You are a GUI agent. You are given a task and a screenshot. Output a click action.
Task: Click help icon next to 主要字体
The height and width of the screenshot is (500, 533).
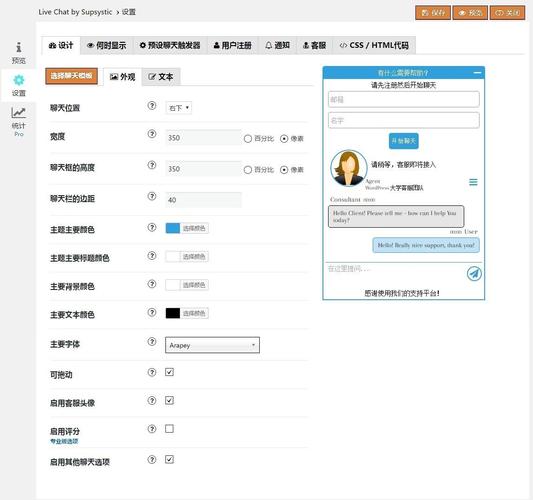point(152,342)
